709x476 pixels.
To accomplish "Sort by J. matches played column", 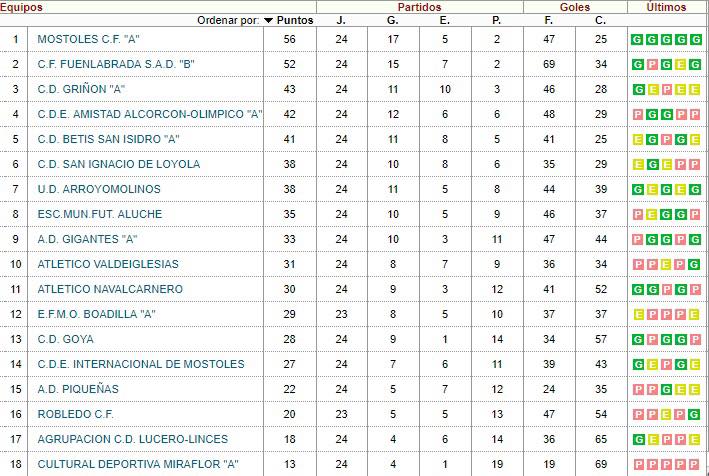I will click(x=341, y=20).
